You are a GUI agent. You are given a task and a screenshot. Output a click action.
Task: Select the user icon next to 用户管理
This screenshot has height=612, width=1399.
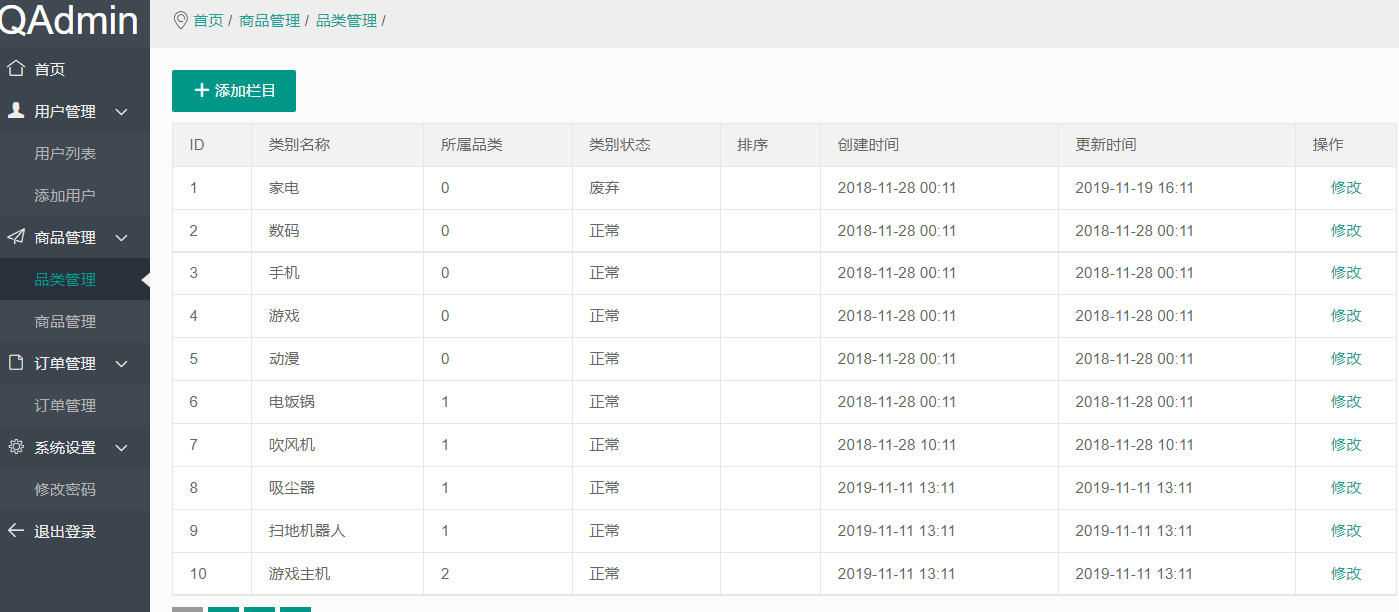[x=14, y=111]
